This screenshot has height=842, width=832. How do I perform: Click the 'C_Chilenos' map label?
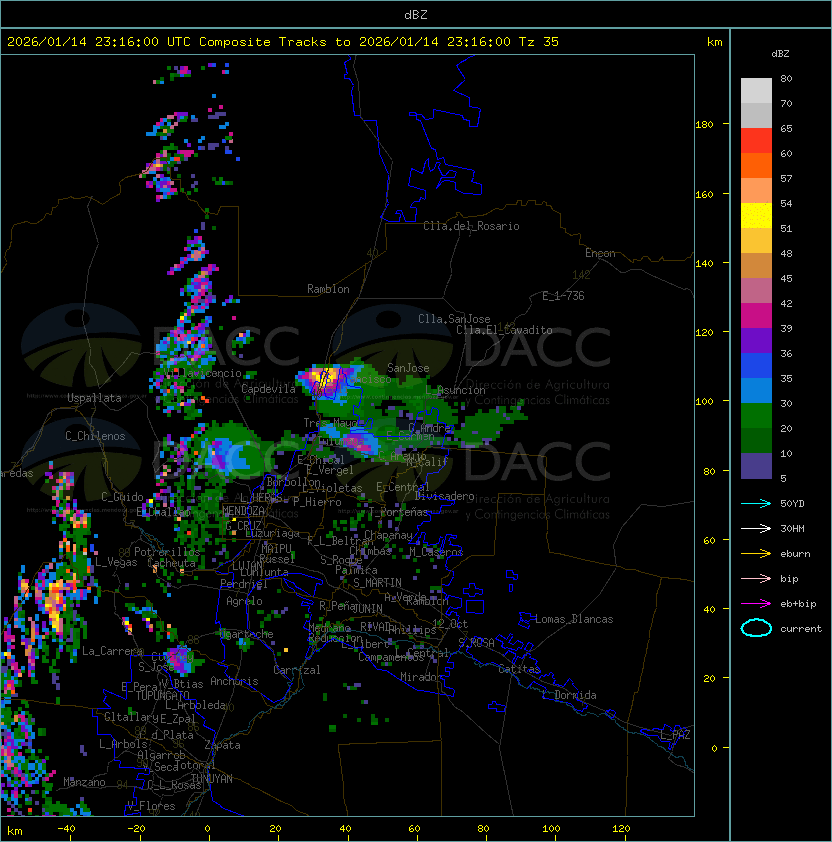(95, 436)
